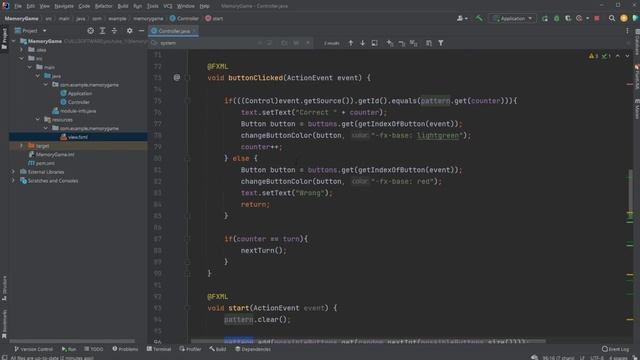Screen dimensions: 640x360
Task: Toggle the Structure side tool window
Action: pyautogui.click(x=4, y=288)
